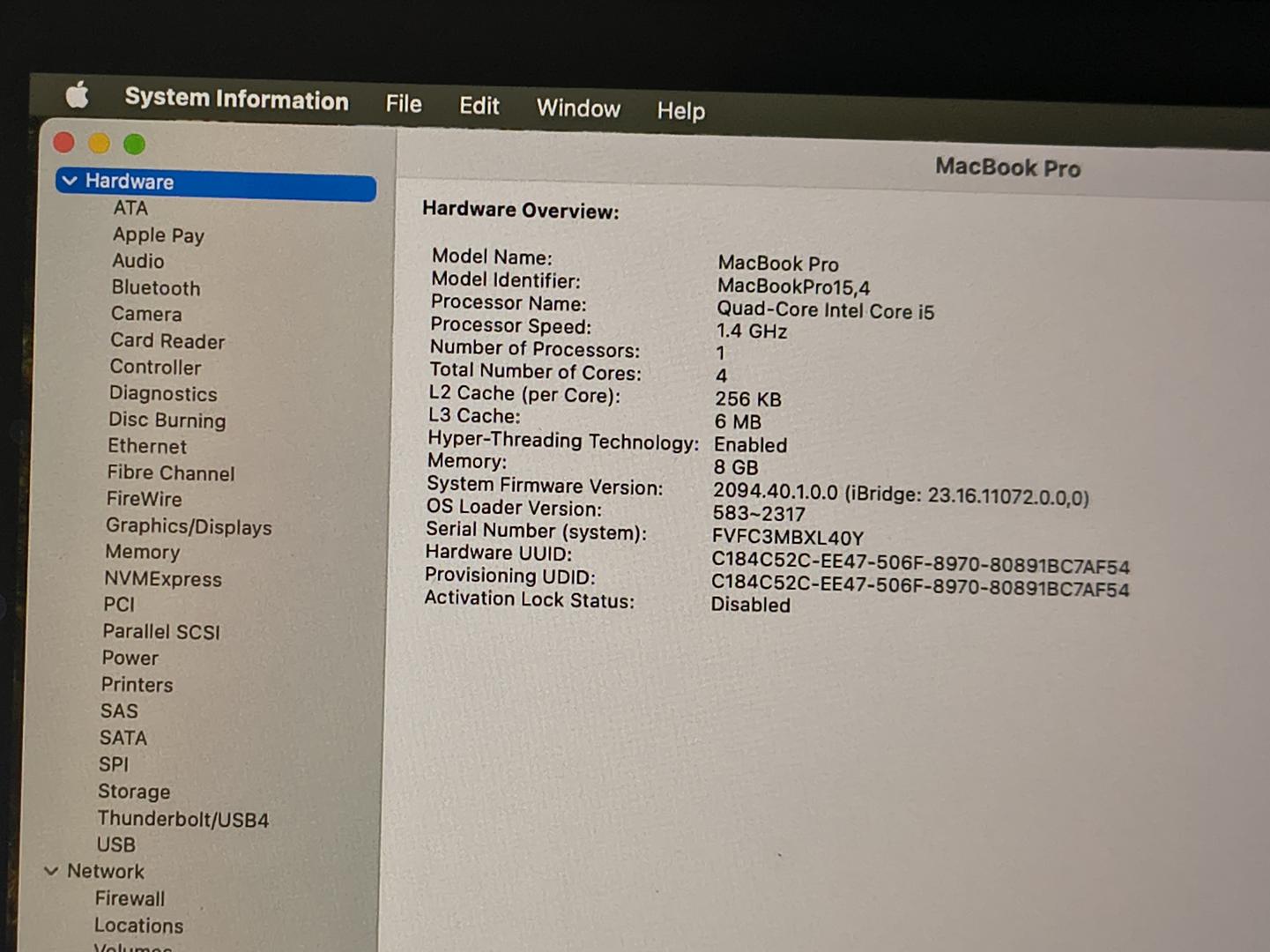Screen dimensions: 1270x952
Task: Select Firewall under Network
Action: (x=130, y=898)
